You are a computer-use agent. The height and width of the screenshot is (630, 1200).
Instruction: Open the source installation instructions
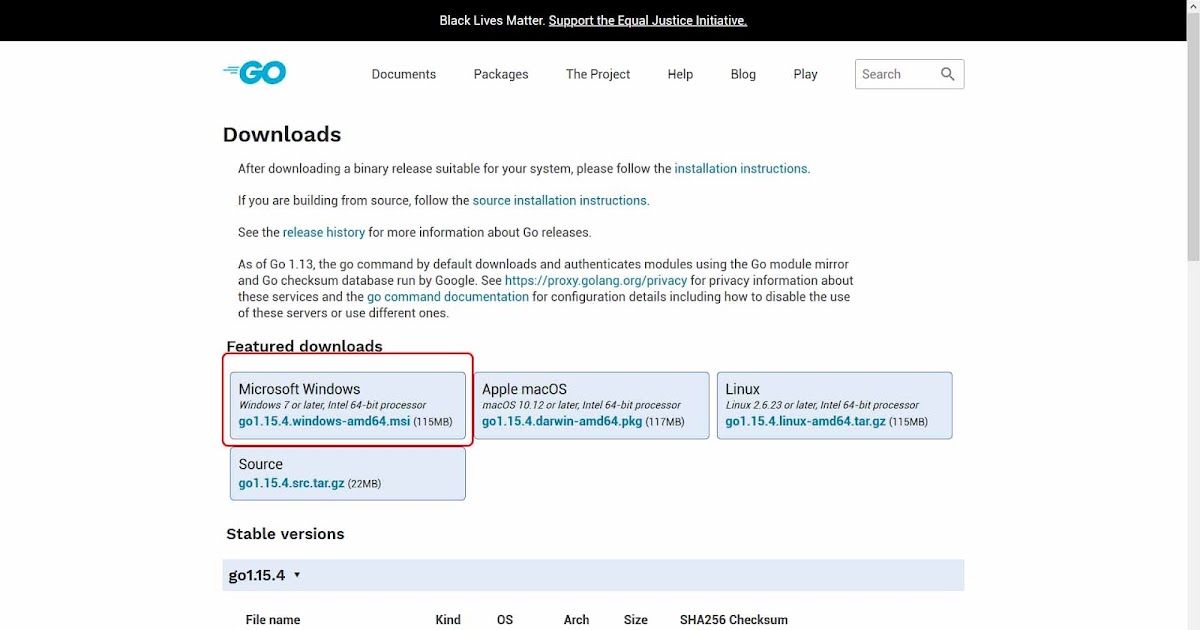click(x=560, y=200)
